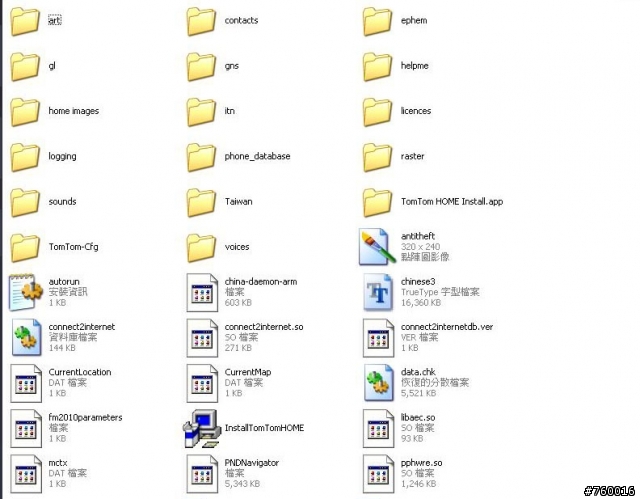The height and width of the screenshot is (499, 640).
Task: Select the CurrentMap DAT file icon
Action: click(202, 383)
